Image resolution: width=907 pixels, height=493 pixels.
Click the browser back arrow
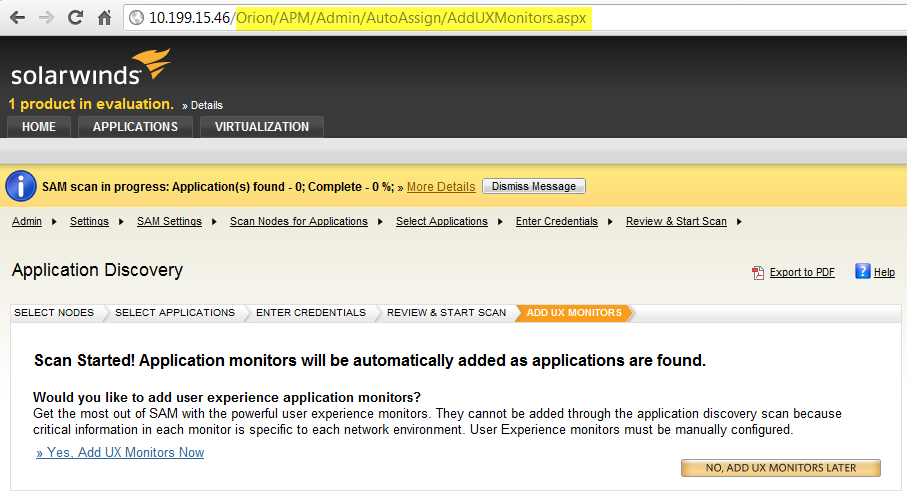click(x=17, y=18)
